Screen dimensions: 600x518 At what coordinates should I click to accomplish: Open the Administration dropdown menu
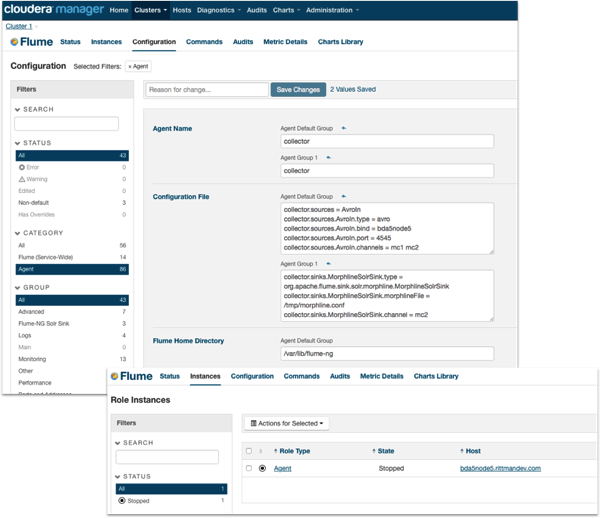click(x=332, y=10)
